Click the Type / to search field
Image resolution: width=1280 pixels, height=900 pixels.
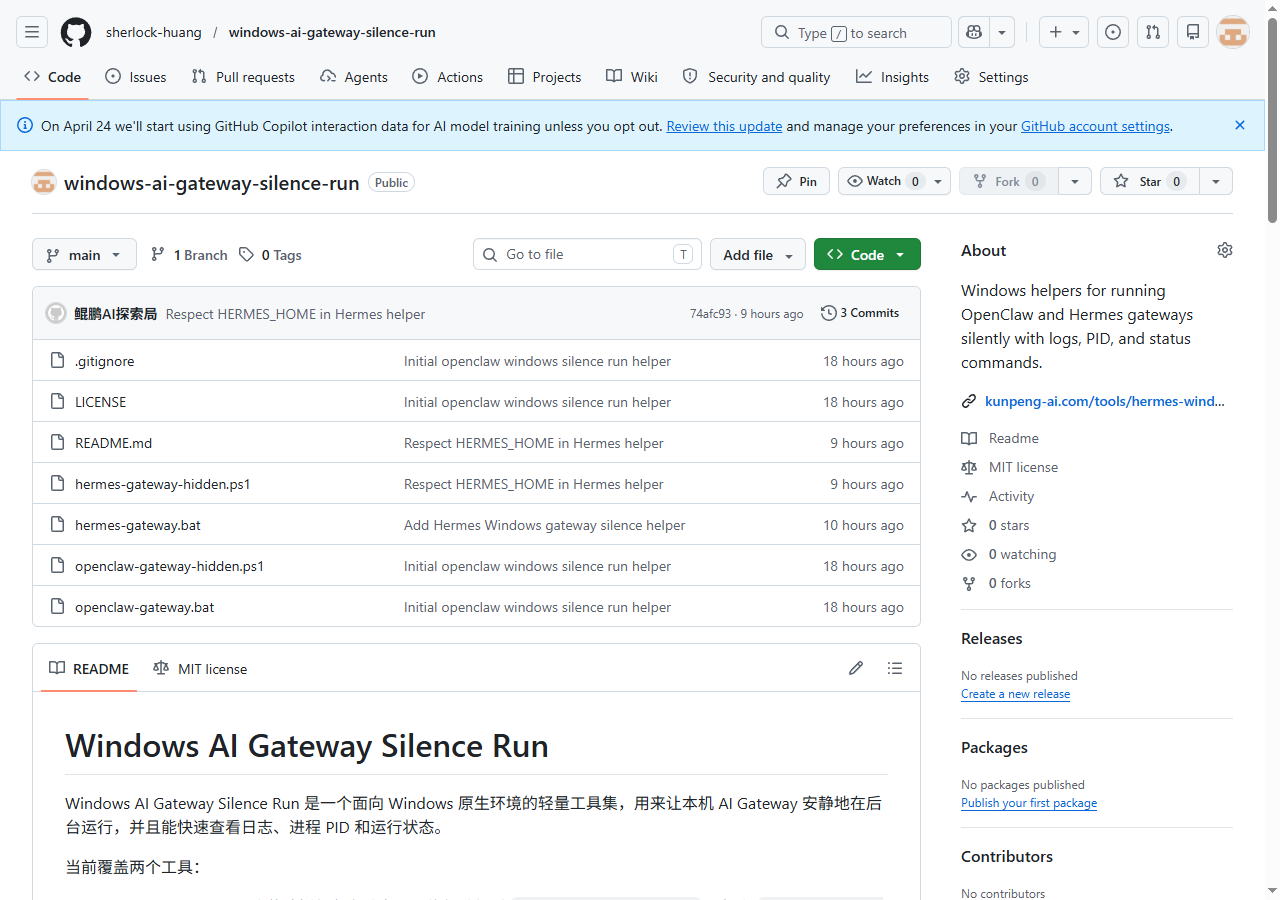pyautogui.click(x=856, y=32)
